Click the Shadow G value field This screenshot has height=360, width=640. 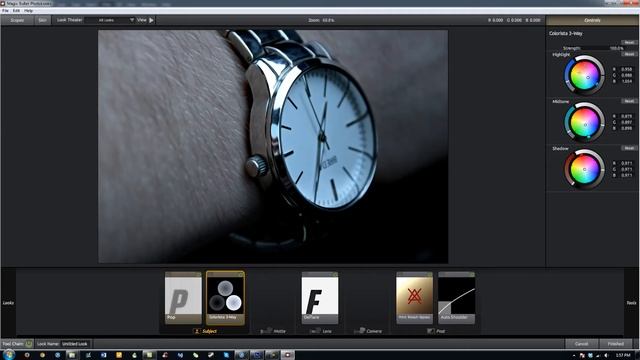pos(626,169)
